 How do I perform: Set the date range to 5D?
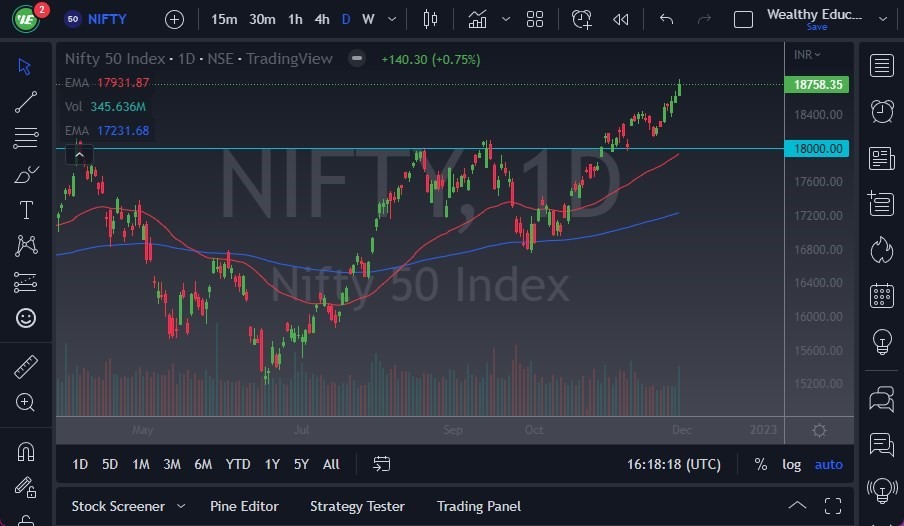[110, 464]
